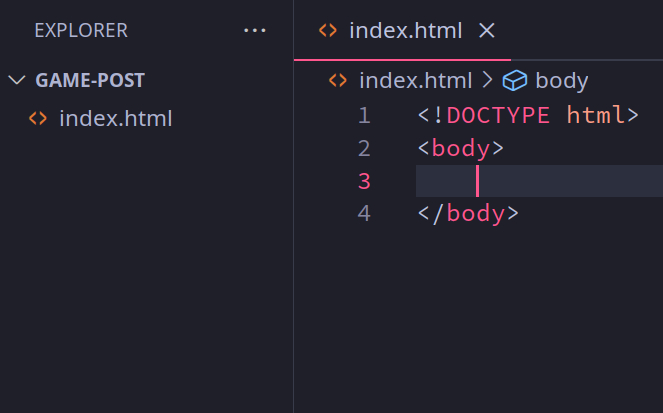Screen dimensions: 663x413
Task: Click the breadcrumb separator arrow before body
Action: click(x=488, y=81)
